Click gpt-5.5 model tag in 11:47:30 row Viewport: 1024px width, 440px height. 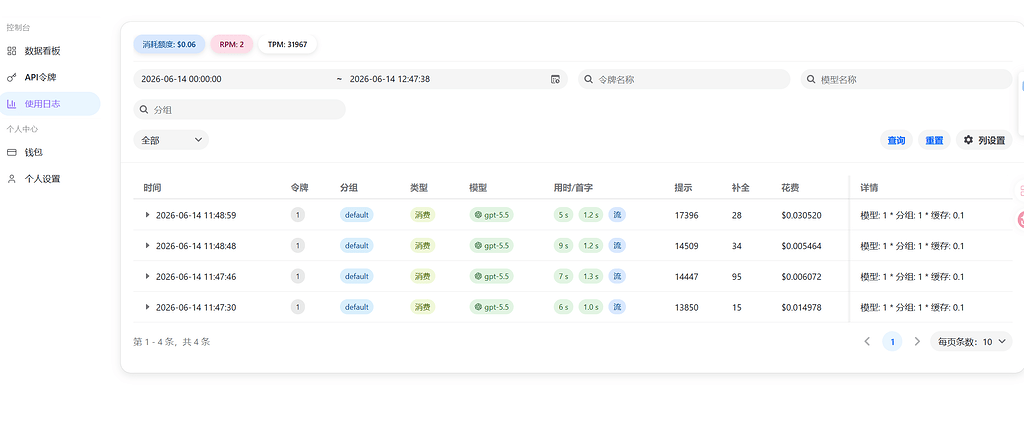(491, 307)
